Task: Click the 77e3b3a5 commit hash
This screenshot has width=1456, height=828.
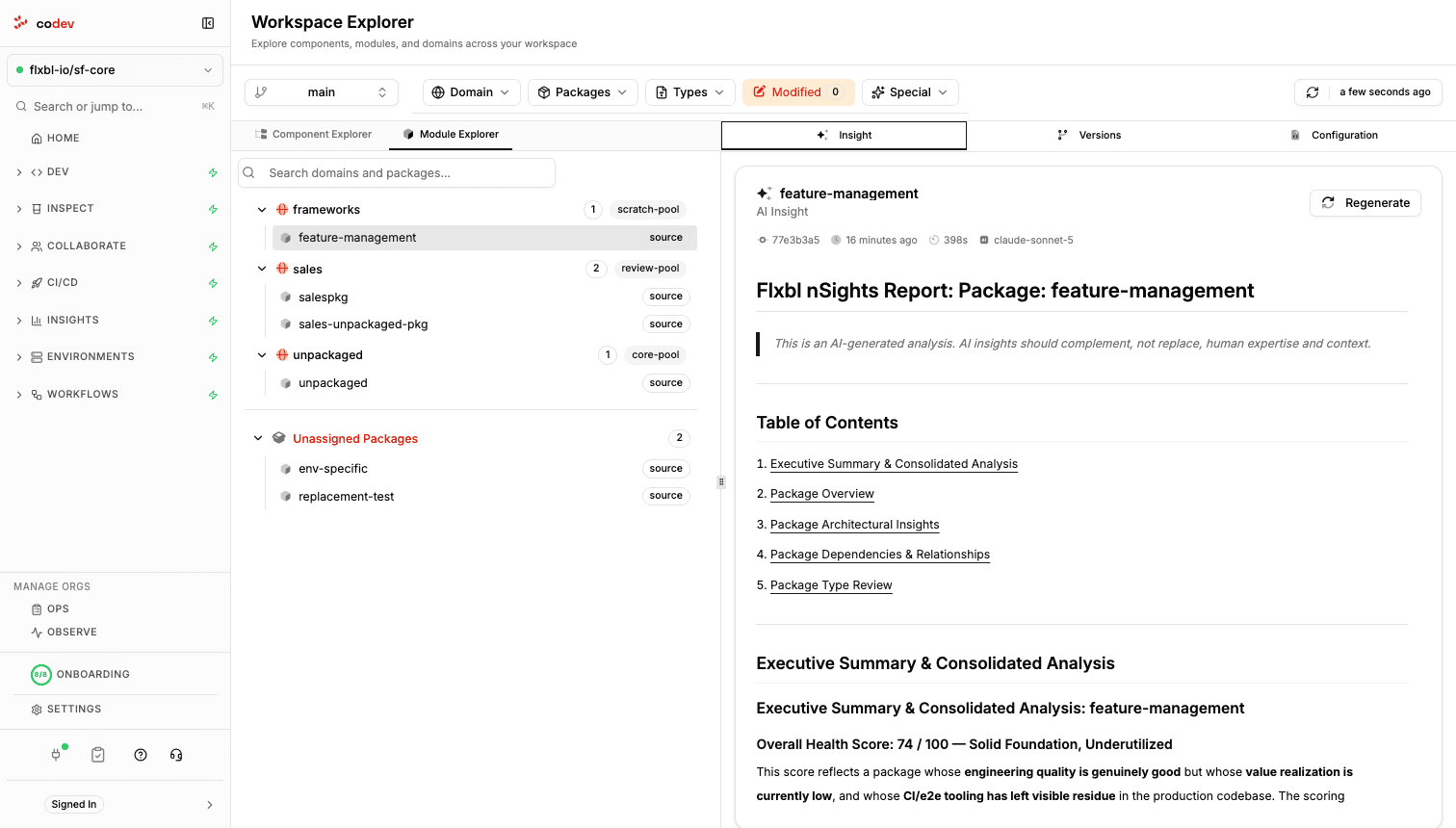Action: [795, 241]
